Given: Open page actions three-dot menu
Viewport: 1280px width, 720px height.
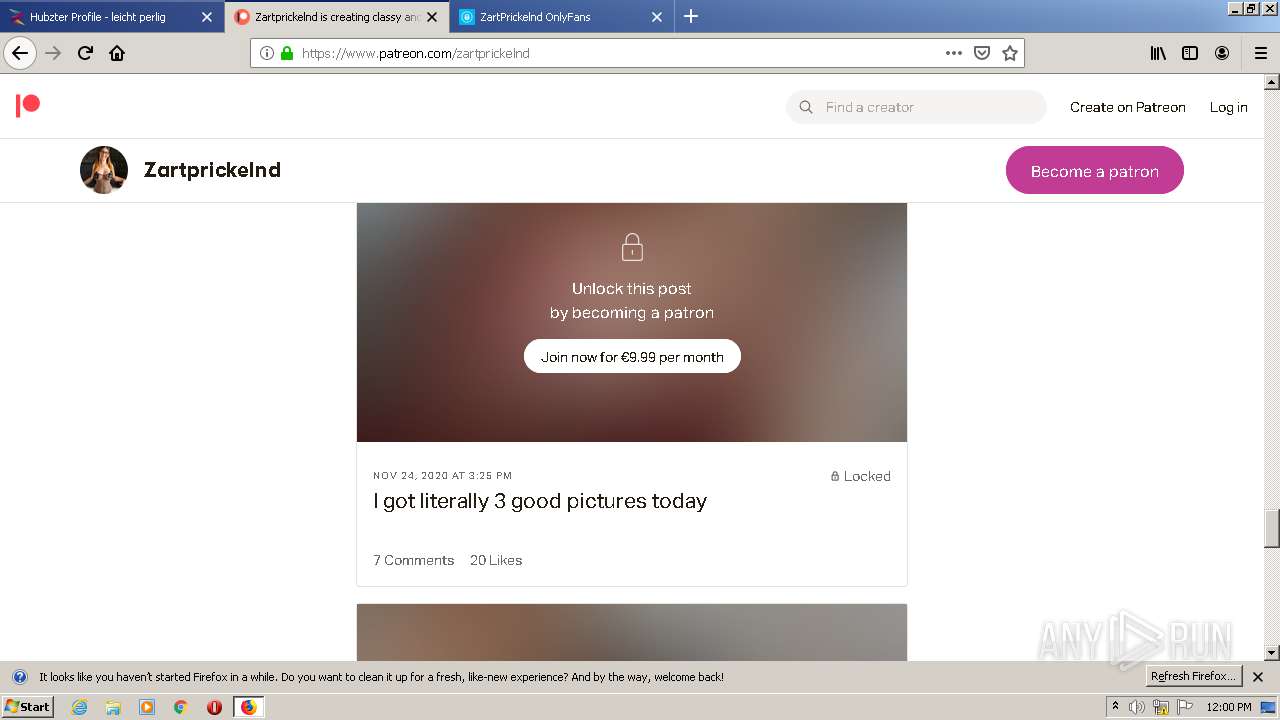Looking at the screenshot, I should point(953,53).
